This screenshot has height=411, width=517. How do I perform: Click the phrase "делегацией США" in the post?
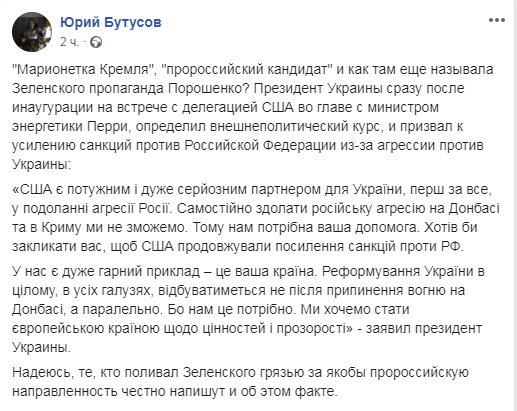coord(238,108)
